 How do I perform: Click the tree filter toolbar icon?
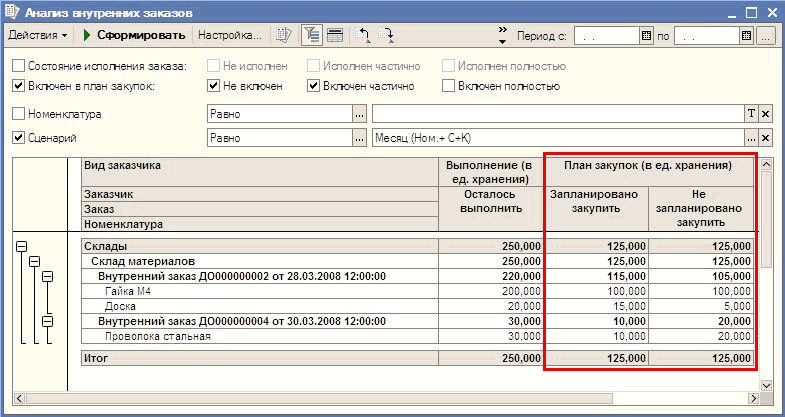pyautogui.click(x=311, y=35)
